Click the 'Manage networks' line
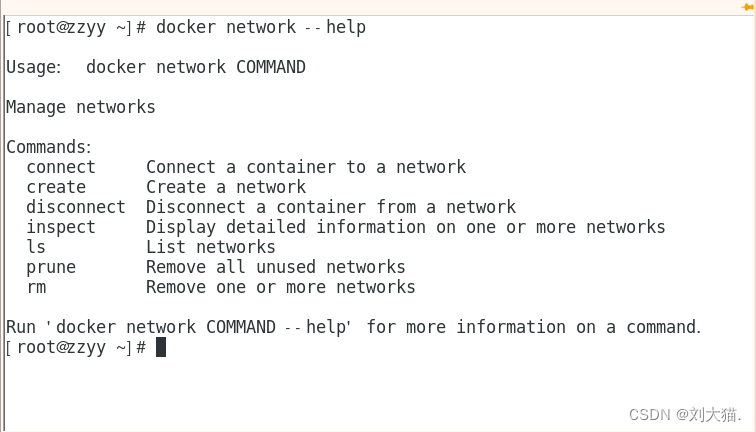Image resolution: width=756 pixels, height=432 pixels. [81, 107]
